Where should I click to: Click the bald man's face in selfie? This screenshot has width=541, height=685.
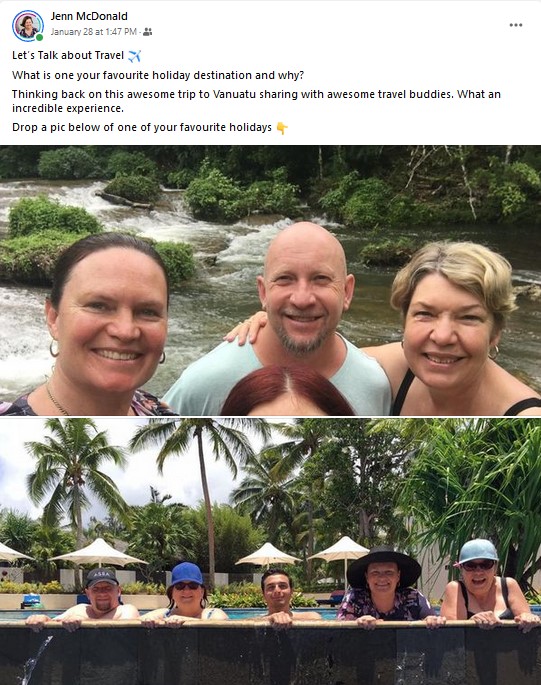click(304, 290)
